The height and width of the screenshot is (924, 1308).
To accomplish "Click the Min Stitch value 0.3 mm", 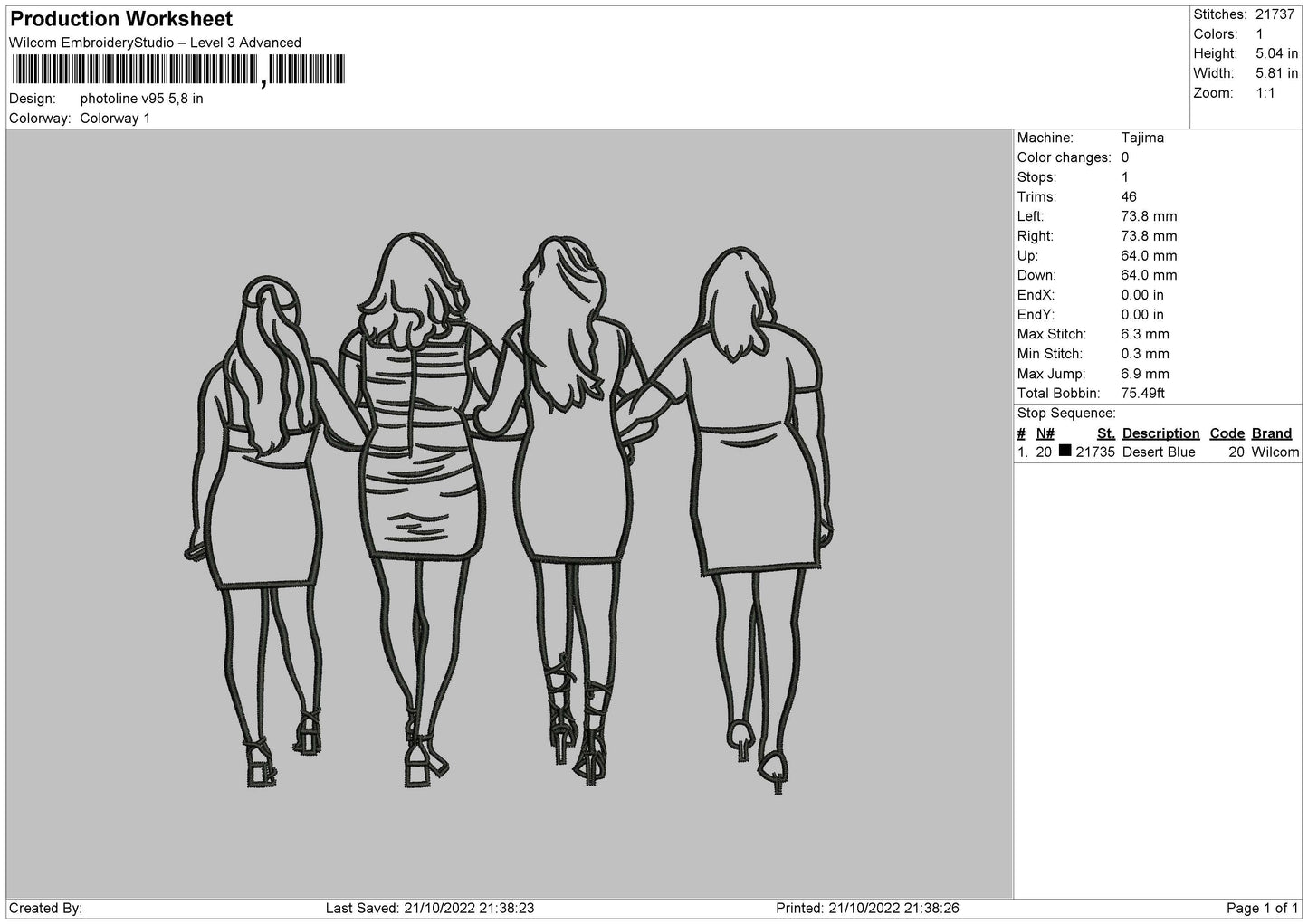I will pyautogui.click(x=1145, y=354).
